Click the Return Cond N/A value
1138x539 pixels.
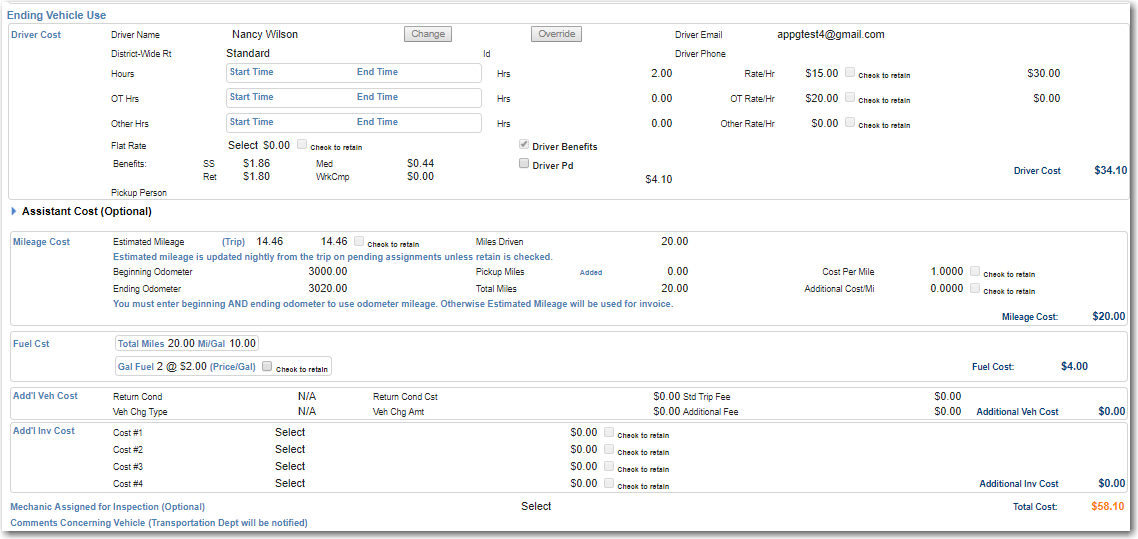click(307, 397)
